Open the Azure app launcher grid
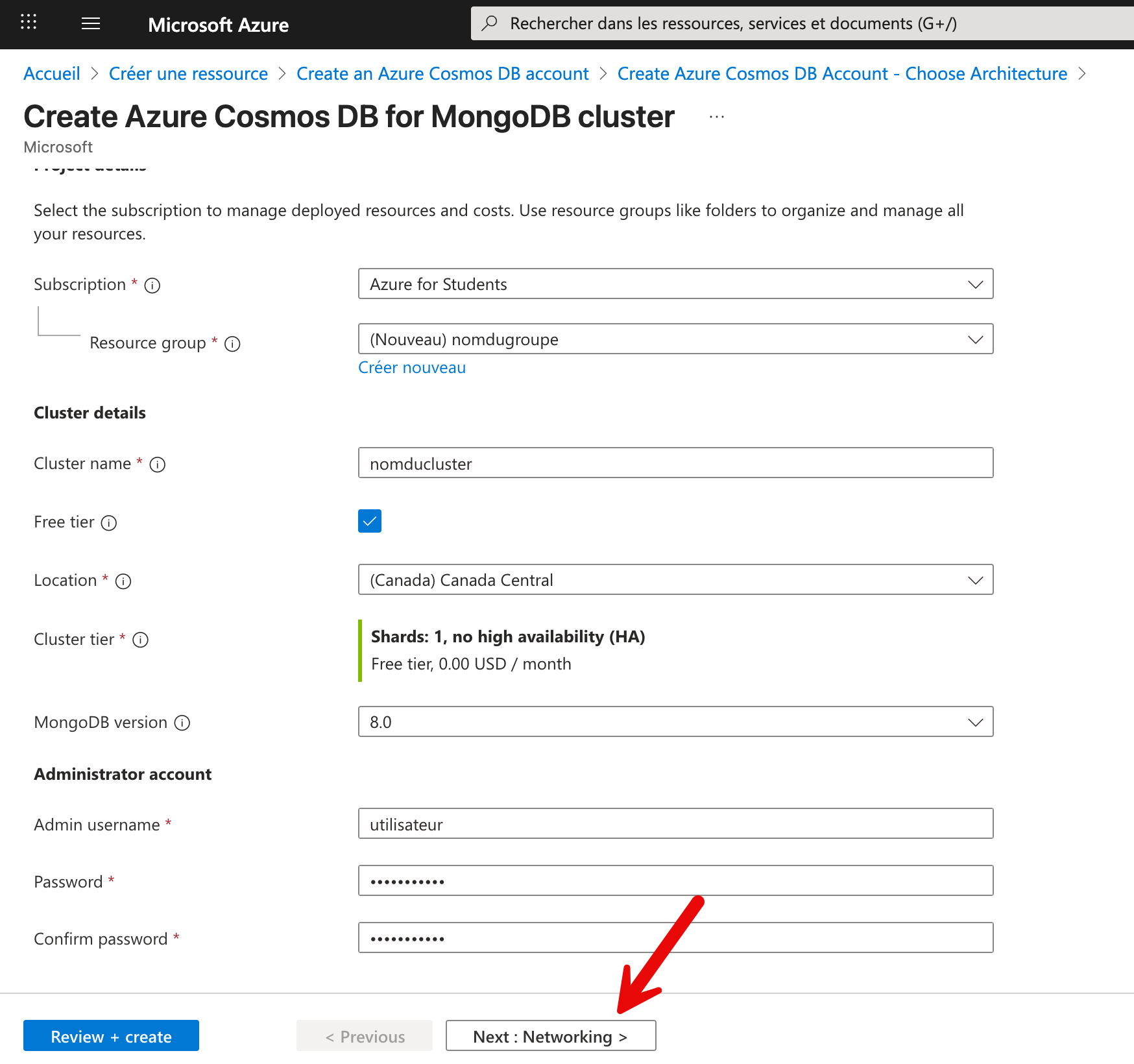 [28, 23]
